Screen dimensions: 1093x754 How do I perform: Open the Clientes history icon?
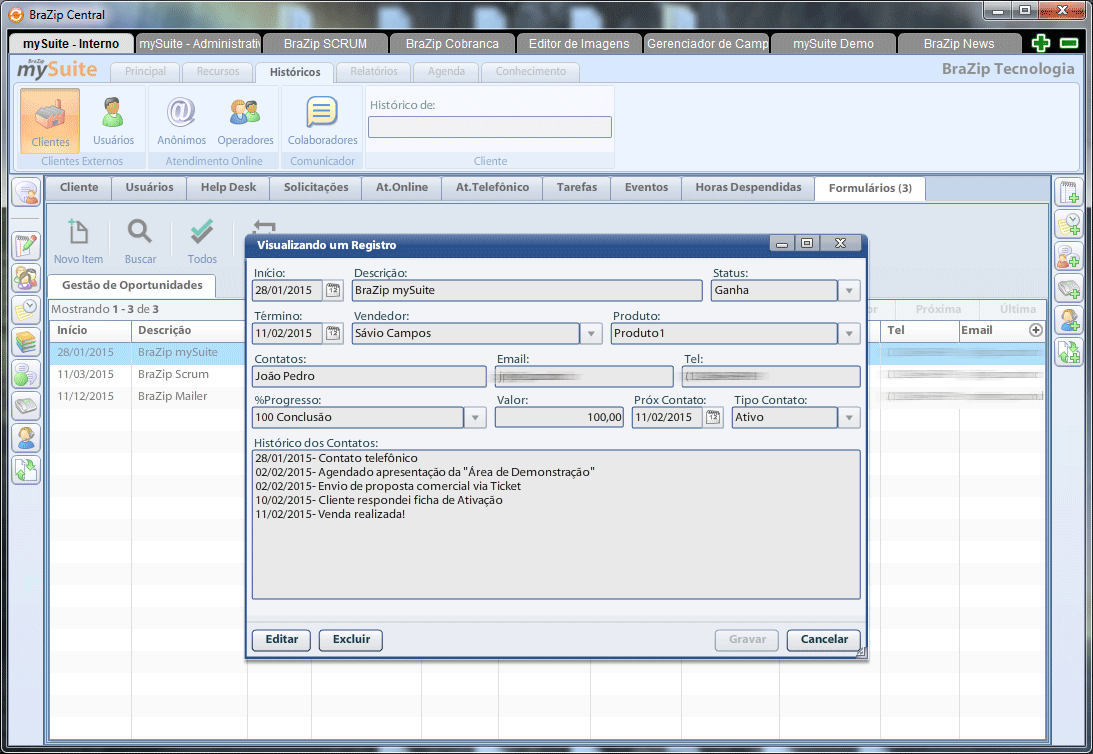point(50,120)
